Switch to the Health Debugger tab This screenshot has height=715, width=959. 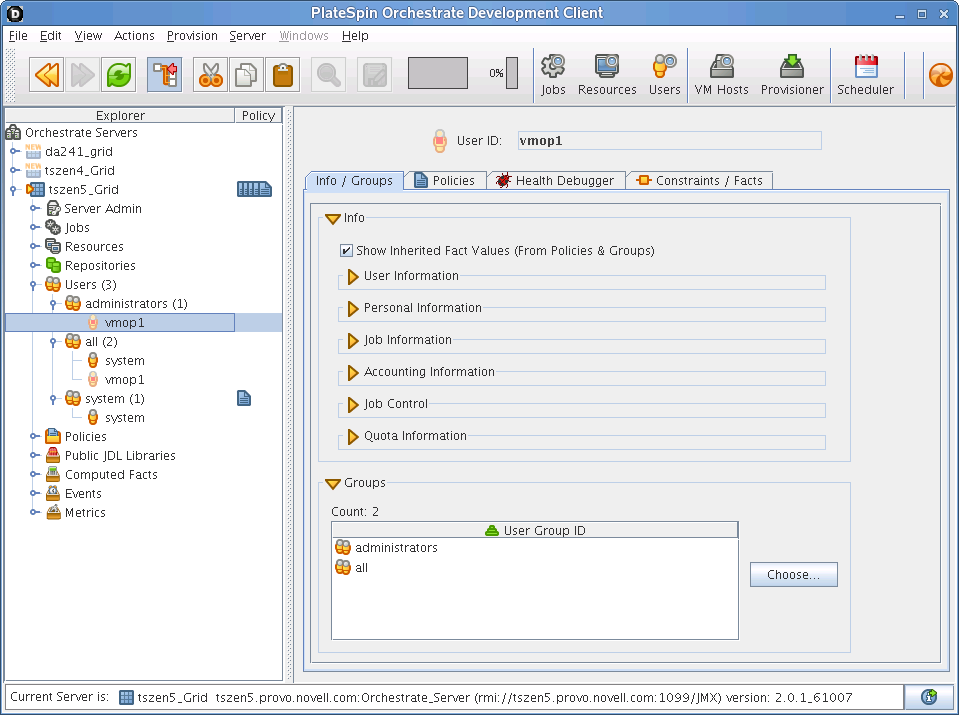(x=556, y=180)
